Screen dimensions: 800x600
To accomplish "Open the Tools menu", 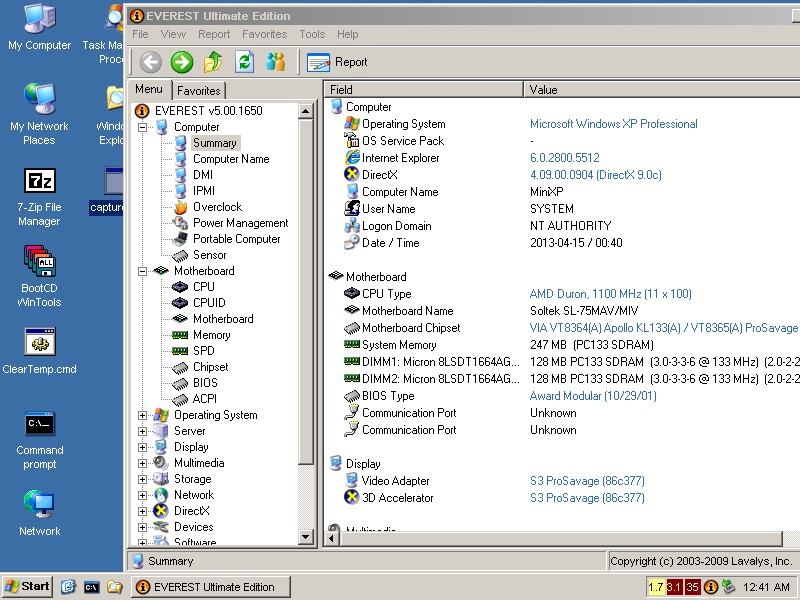I will point(312,34).
